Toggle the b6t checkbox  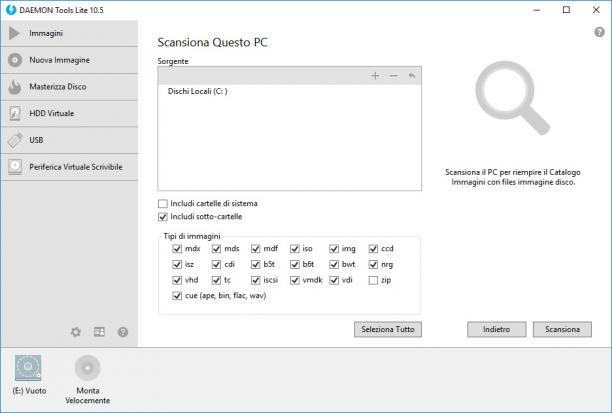[x=295, y=265]
